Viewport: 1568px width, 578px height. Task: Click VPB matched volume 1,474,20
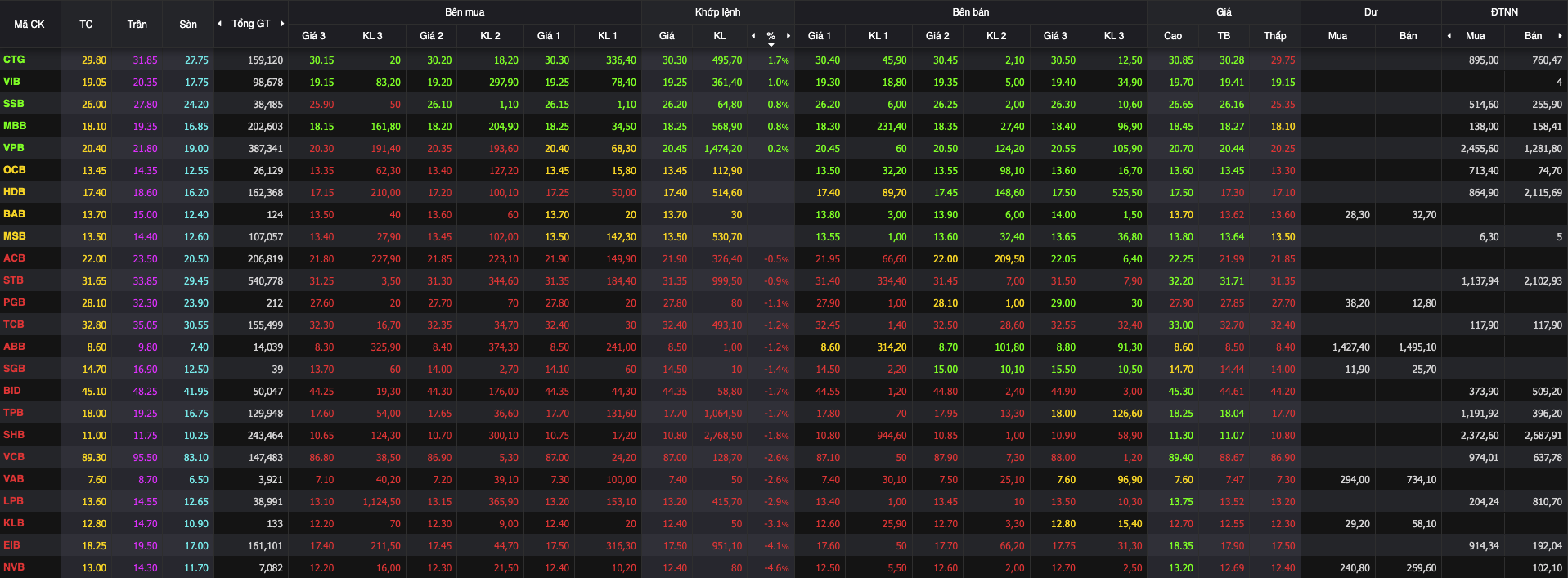click(x=723, y=149)
